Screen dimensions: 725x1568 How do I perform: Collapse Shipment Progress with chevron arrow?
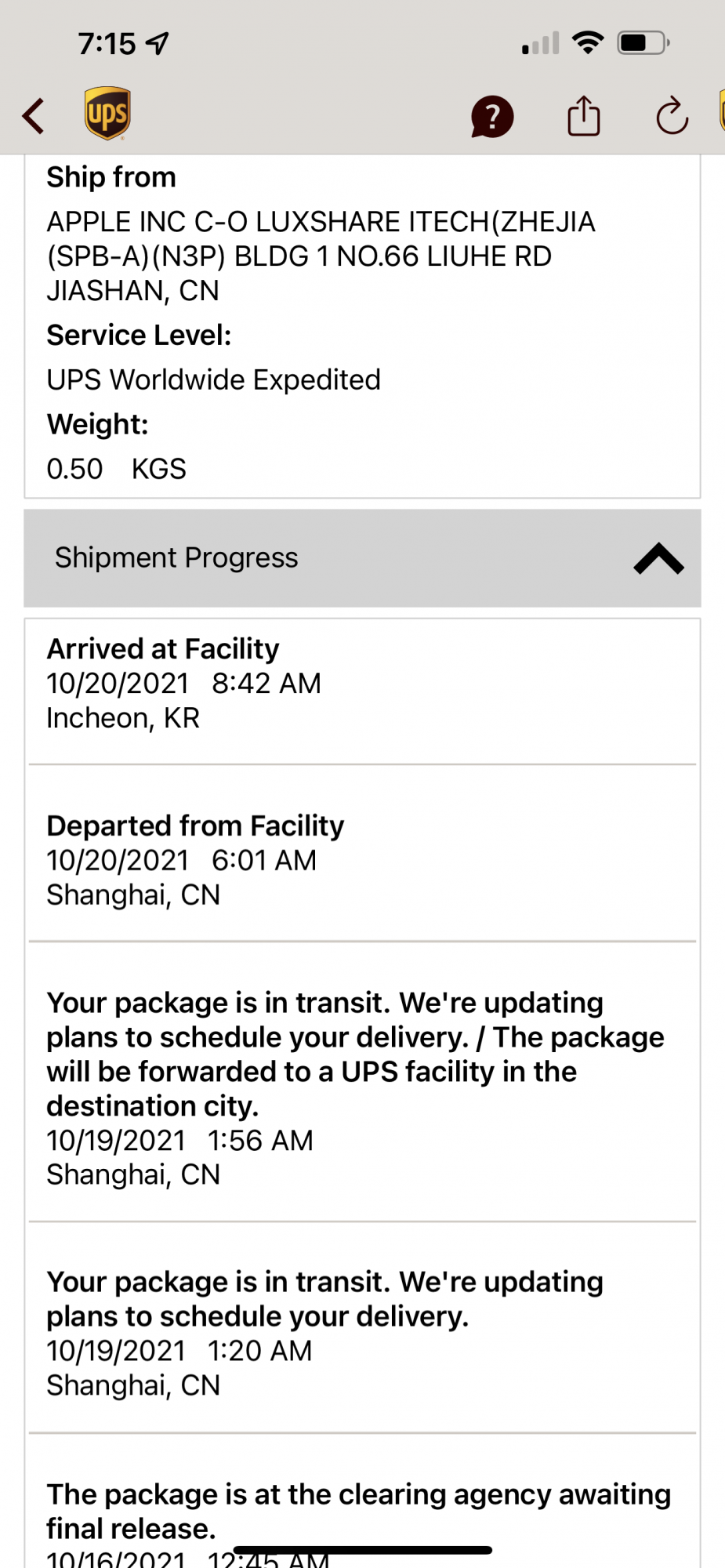tap(658, 558)
